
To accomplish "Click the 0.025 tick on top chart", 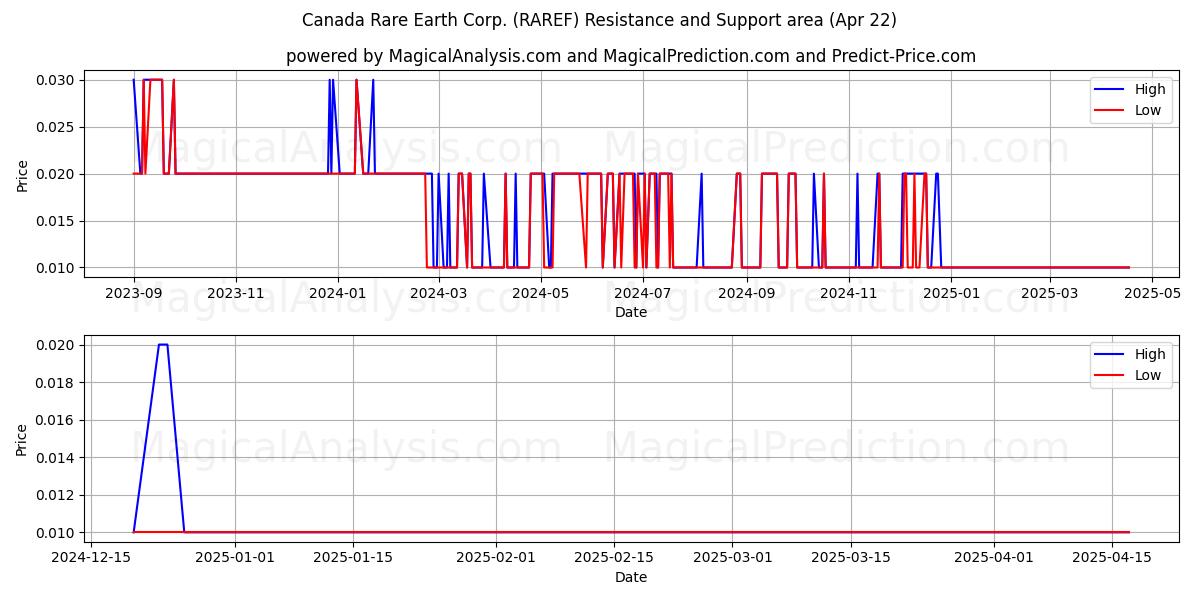I will coord(56,127).
